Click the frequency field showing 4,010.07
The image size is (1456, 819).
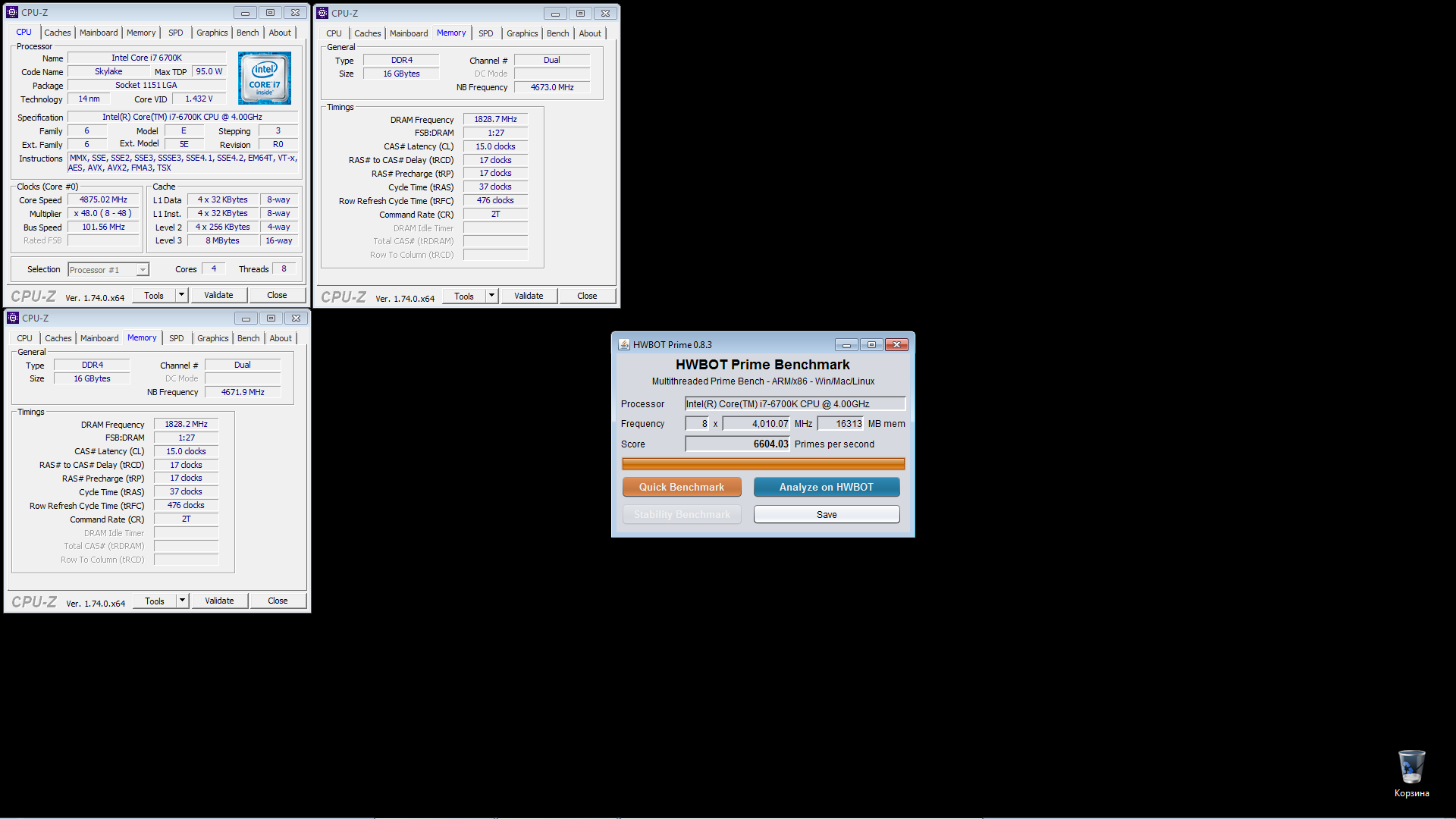tap(756, 424)
